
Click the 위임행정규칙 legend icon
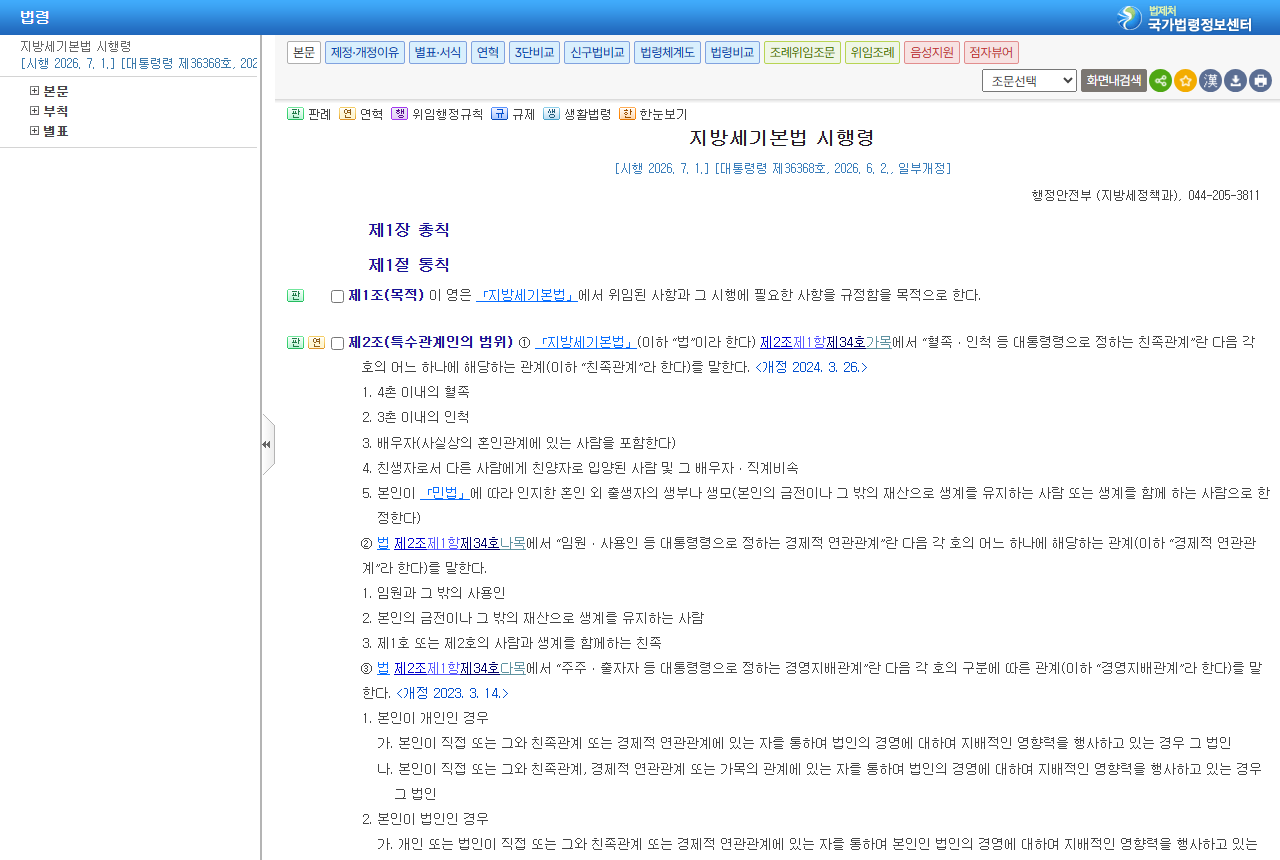coord(399,114)
